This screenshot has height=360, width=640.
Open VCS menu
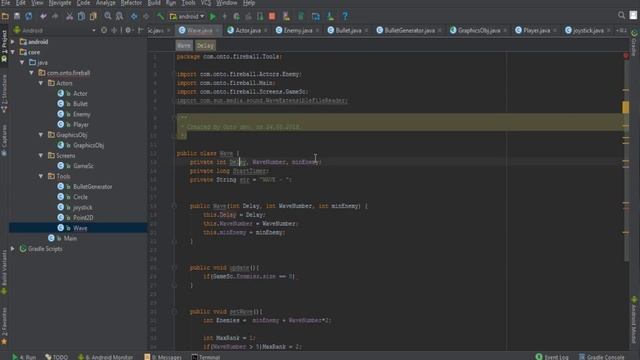[206, 3]
